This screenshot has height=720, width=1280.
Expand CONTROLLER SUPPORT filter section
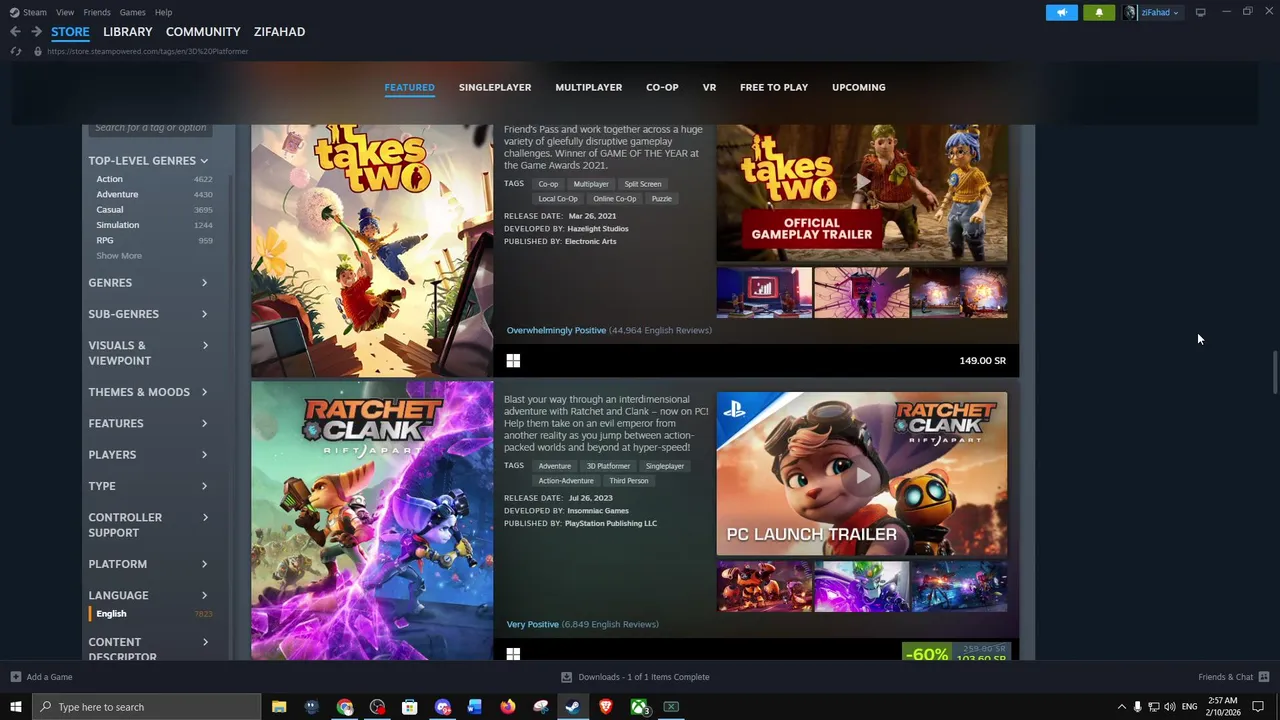pyautogui.click(x=148, y=525)
